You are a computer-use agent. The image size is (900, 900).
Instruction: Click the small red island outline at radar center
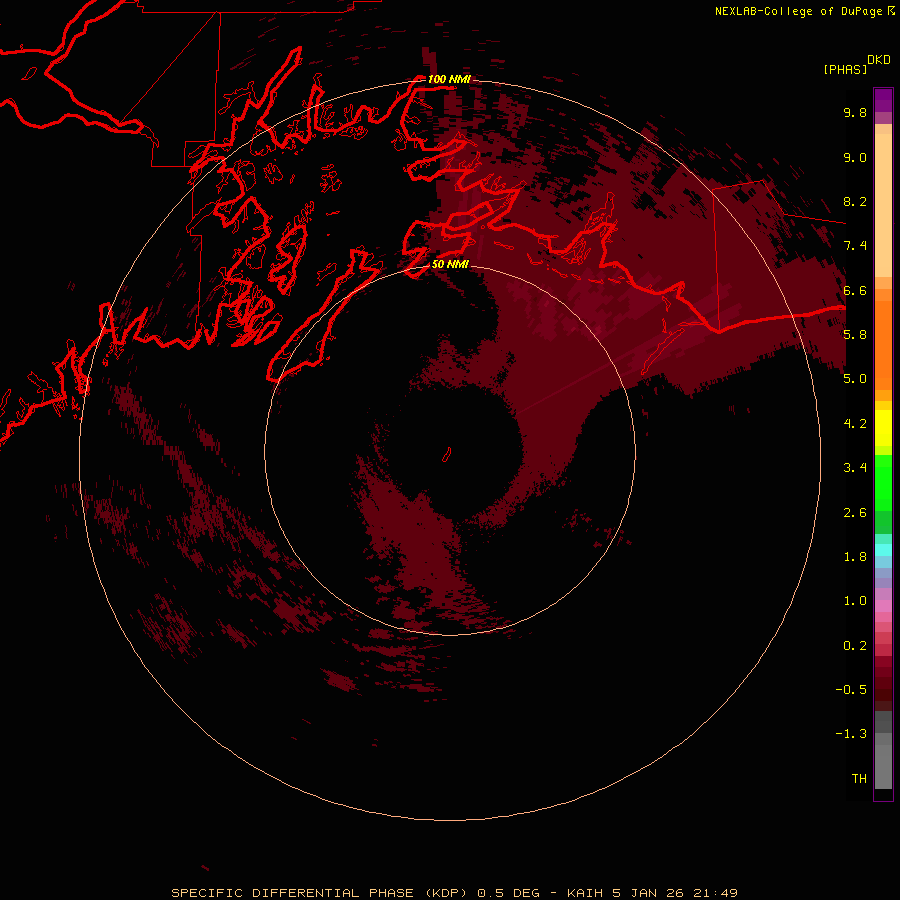pos(447,455)
